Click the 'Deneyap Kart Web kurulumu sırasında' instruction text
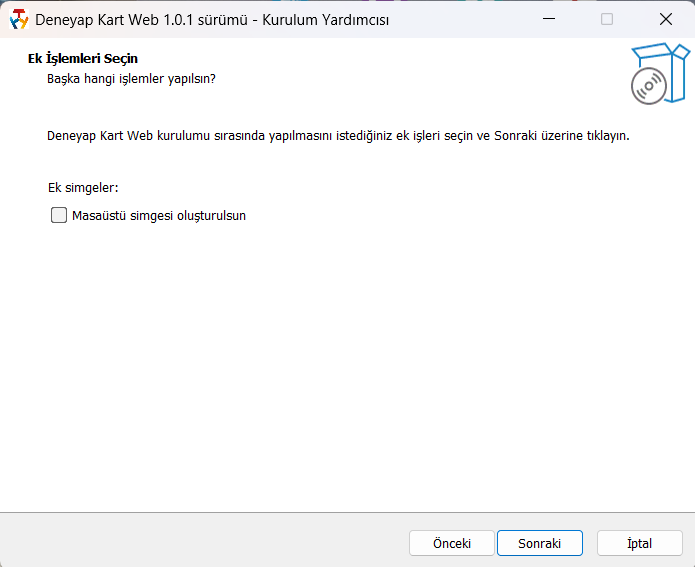Image resolution: width=695 pixels, height=567 pixels. coord(338,136)
